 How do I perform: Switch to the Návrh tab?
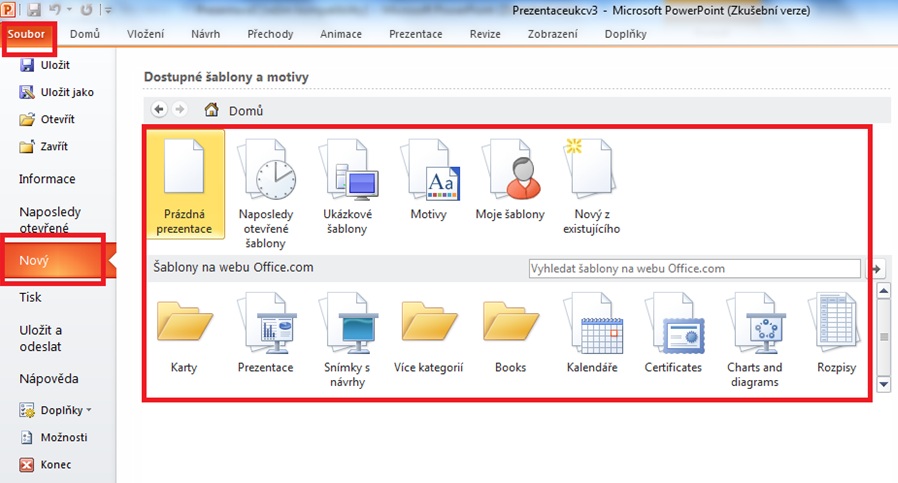point(206,34)
